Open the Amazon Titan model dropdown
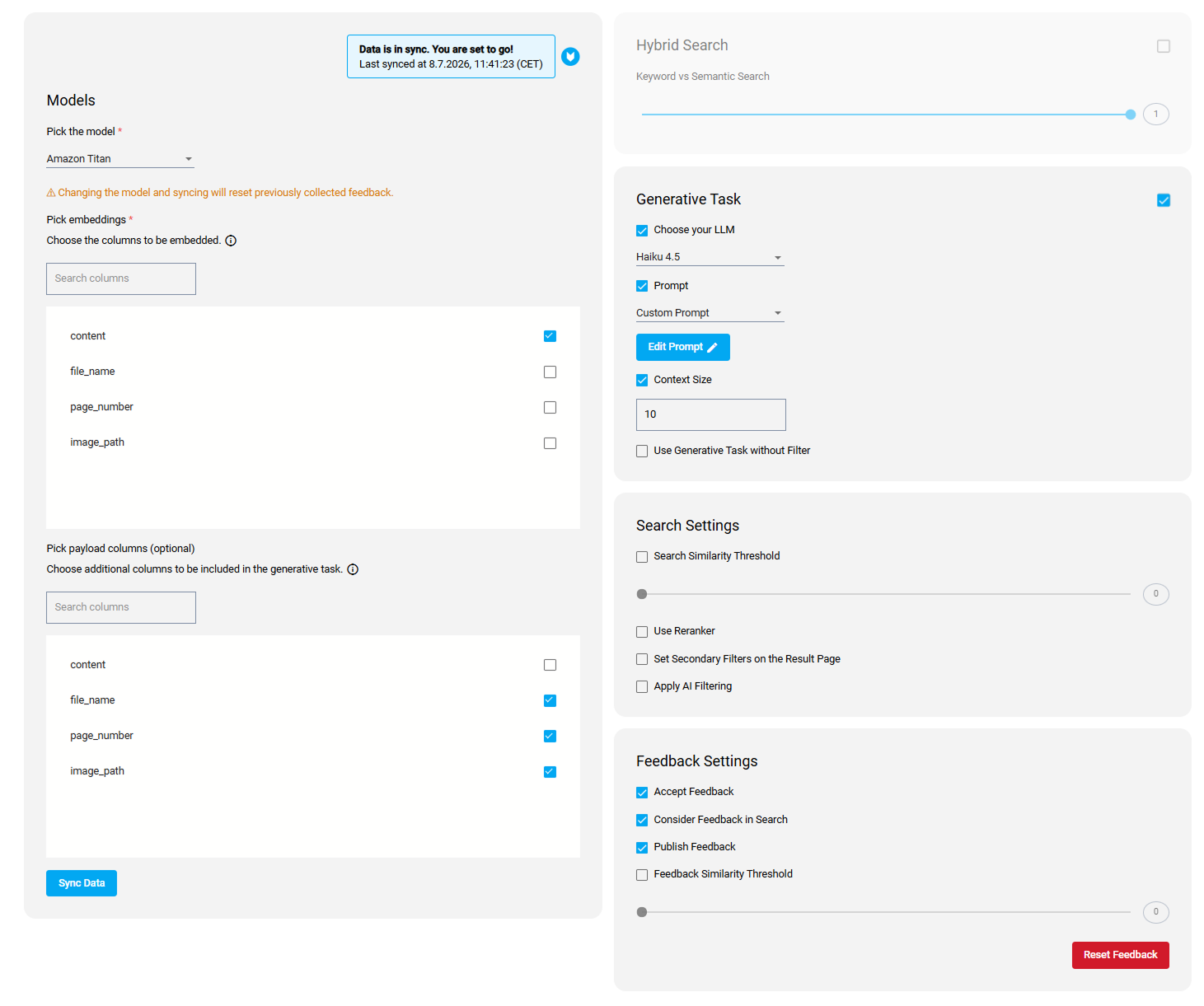The height and width of the screenshot is (1006, 1204). click(120, 159)
